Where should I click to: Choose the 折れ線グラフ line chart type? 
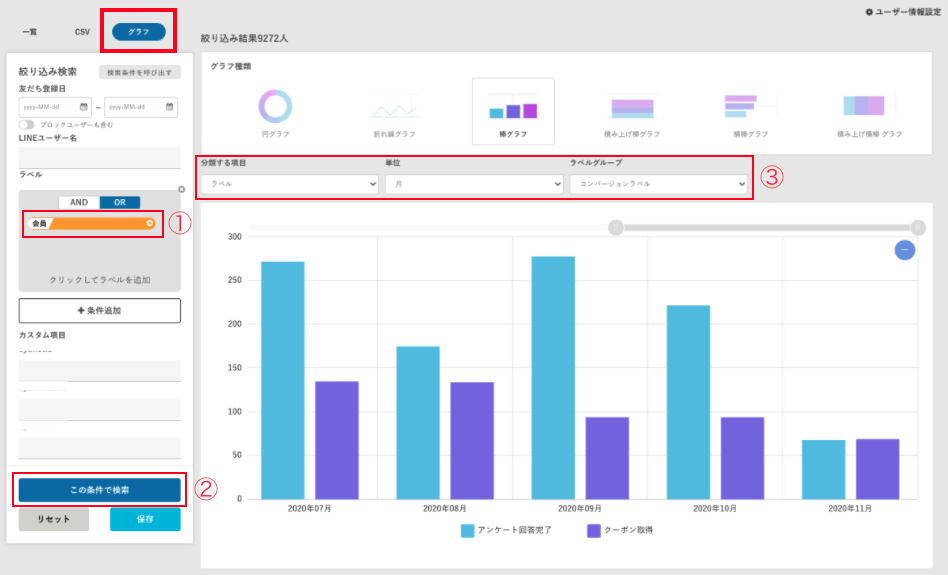pos(394,107)
